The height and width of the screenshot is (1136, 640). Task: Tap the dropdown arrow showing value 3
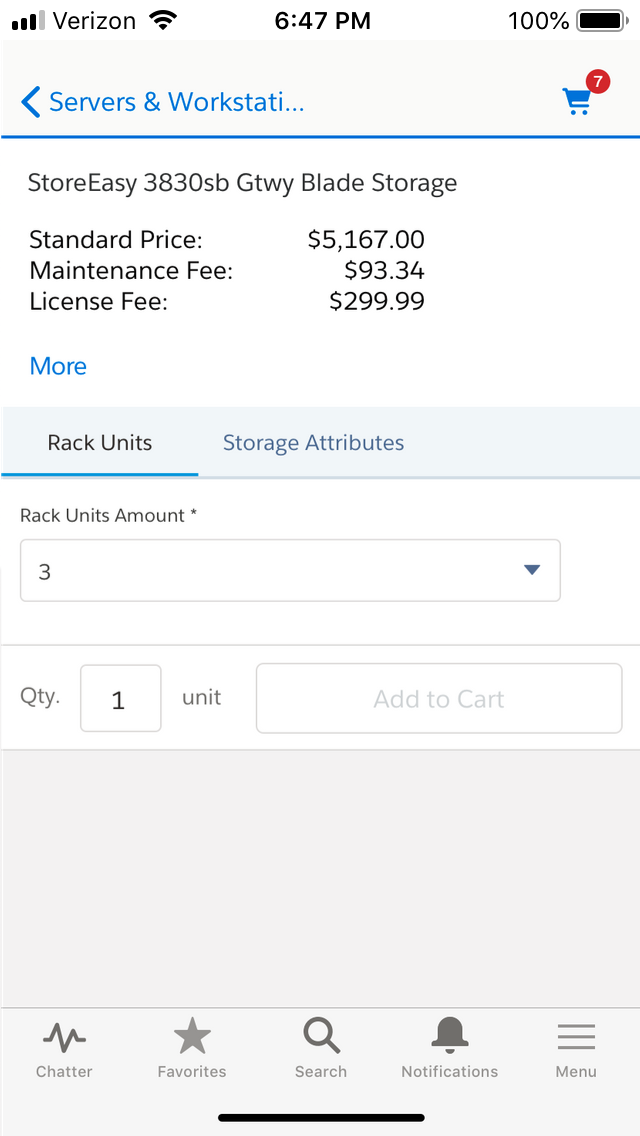coord(531,570)
